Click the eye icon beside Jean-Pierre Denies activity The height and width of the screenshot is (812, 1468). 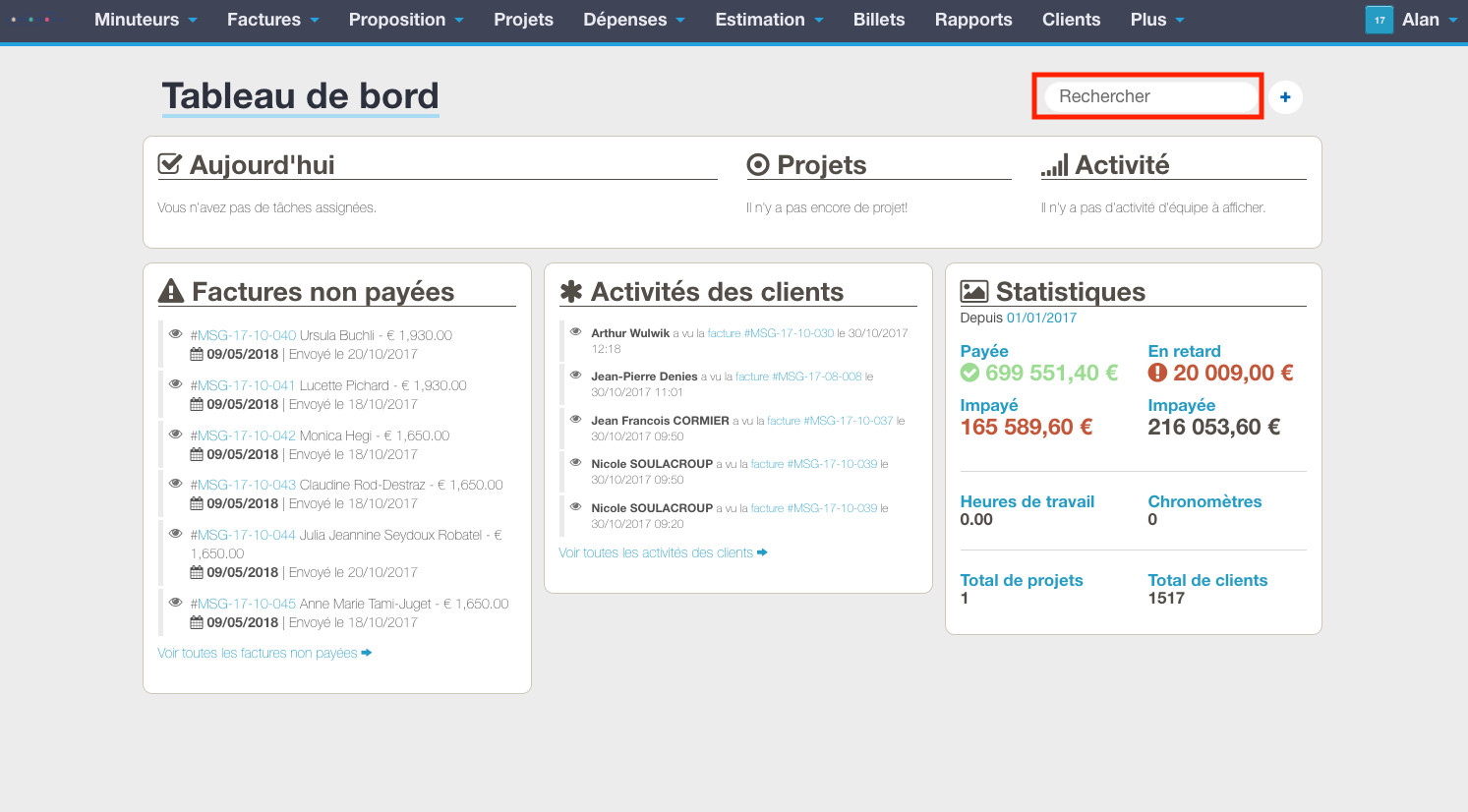pos(576,376)
